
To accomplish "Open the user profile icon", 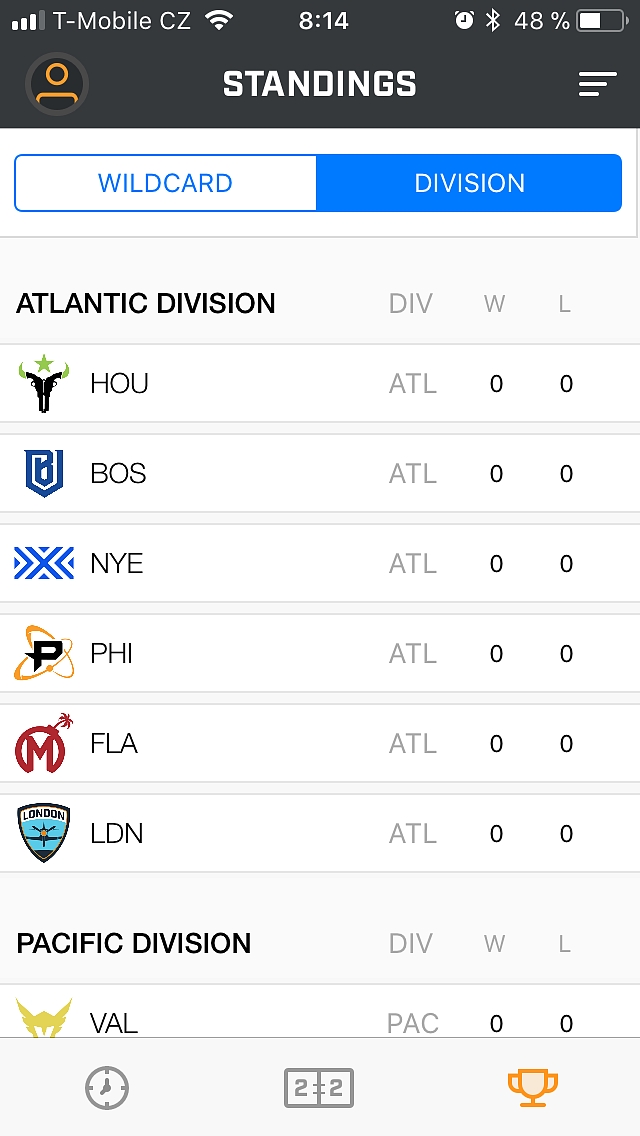I will point(57,84).
